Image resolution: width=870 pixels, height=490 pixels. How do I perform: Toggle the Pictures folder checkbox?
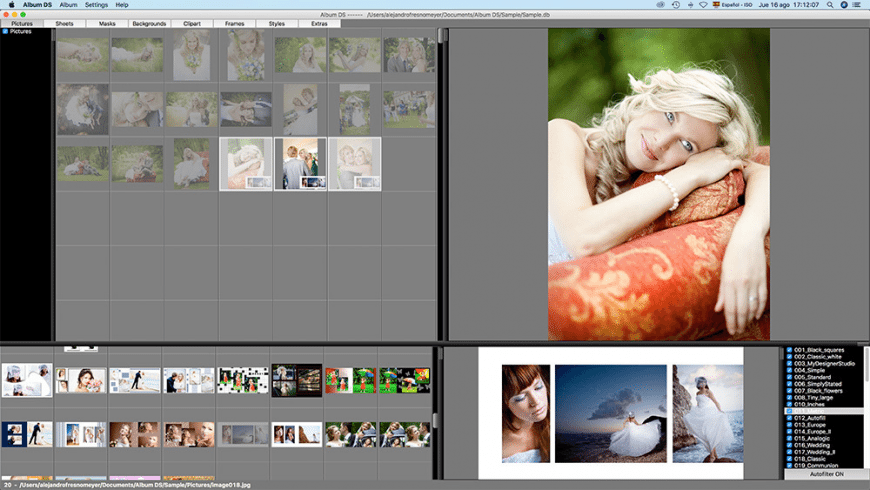[x=5, y=32]
